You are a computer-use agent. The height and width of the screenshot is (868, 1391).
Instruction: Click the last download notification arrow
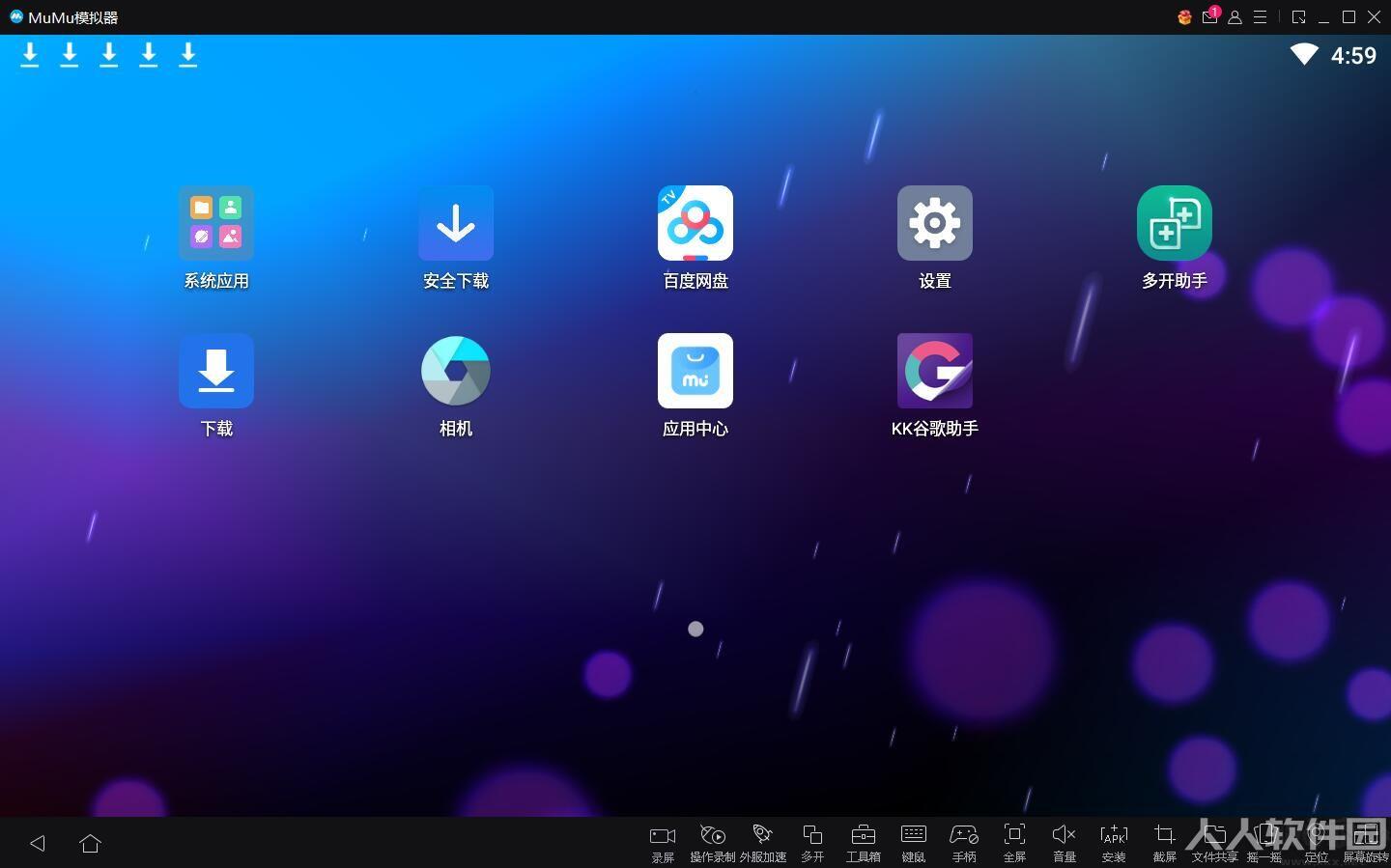tap(188, 55)
